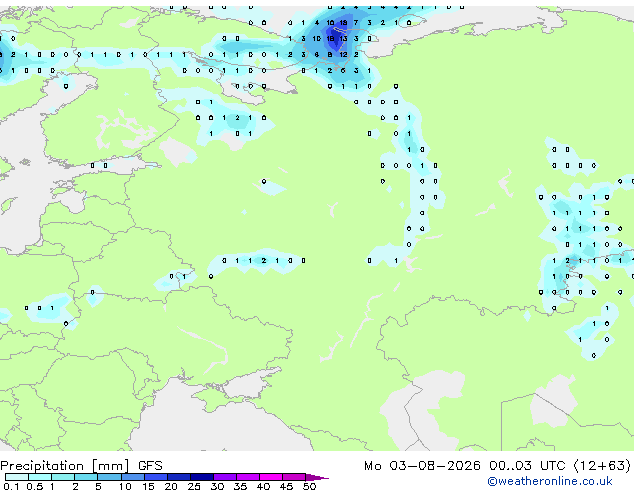Click the arrow tip past 50 on legend

click(x=317, y=477)
